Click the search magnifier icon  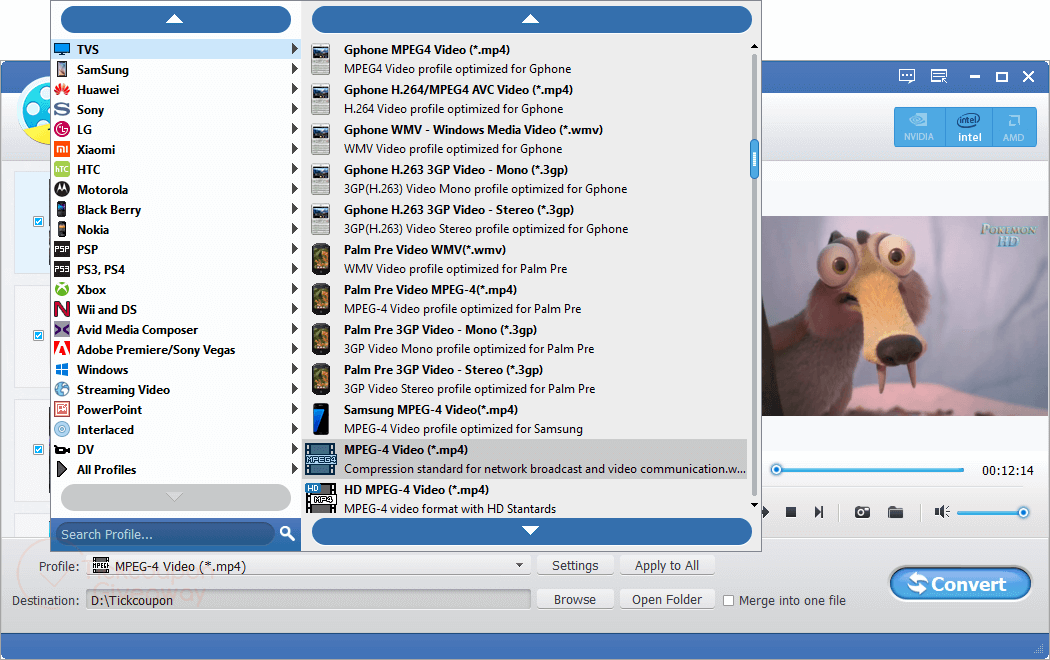287,533
